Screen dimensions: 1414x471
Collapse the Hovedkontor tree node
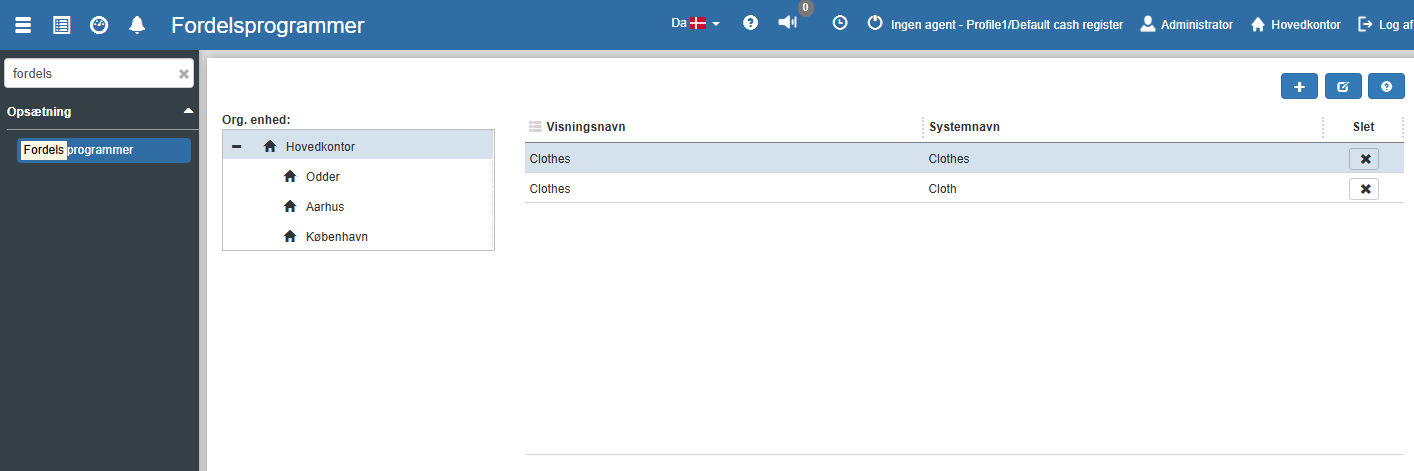[x=237, y=146]
